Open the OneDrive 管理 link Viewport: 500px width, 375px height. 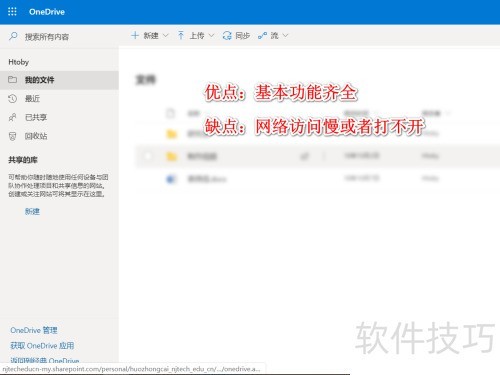point(34,330)
